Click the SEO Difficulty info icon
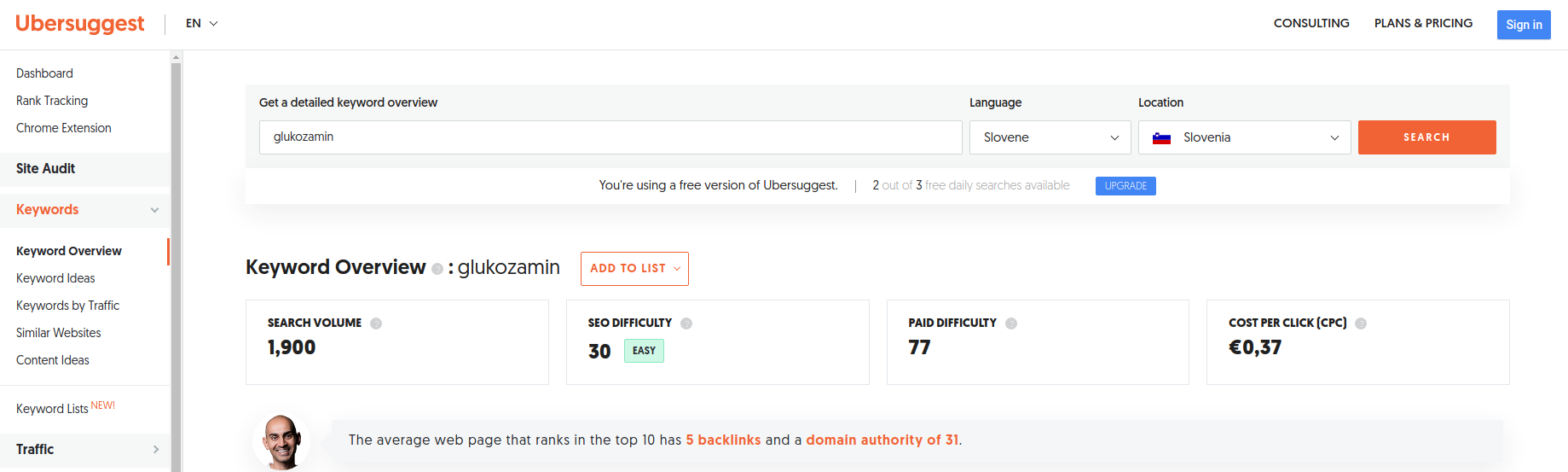The image size is (1568, 472). [x=686, y=323]
